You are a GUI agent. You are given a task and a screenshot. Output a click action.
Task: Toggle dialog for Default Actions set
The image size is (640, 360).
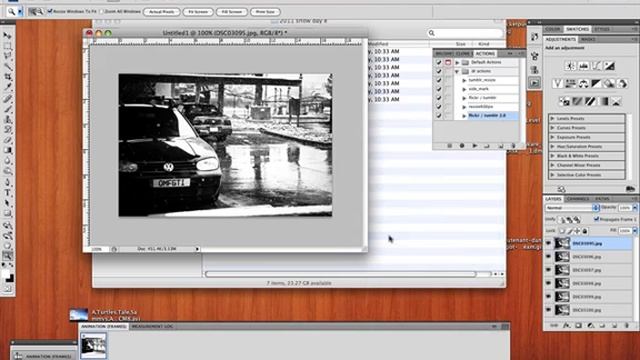tap(448, 62)
